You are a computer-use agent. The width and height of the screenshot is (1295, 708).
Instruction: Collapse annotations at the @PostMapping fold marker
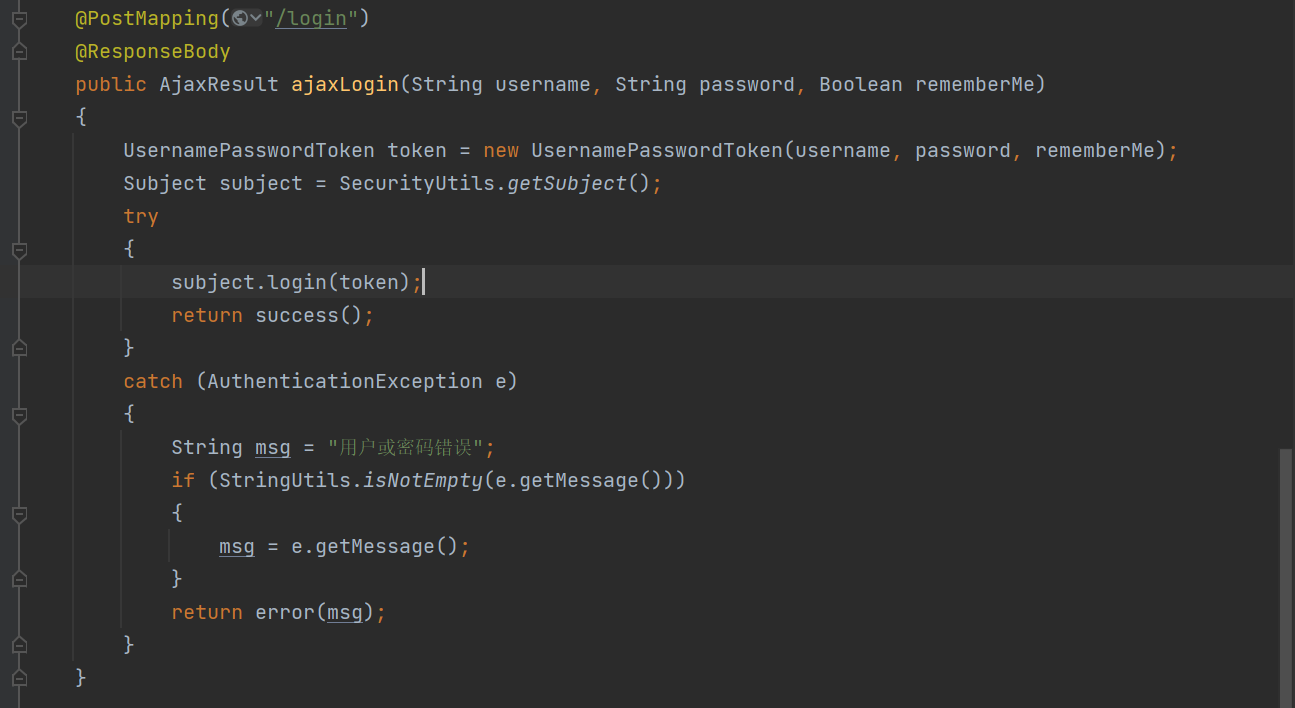(x=18, y=18)
